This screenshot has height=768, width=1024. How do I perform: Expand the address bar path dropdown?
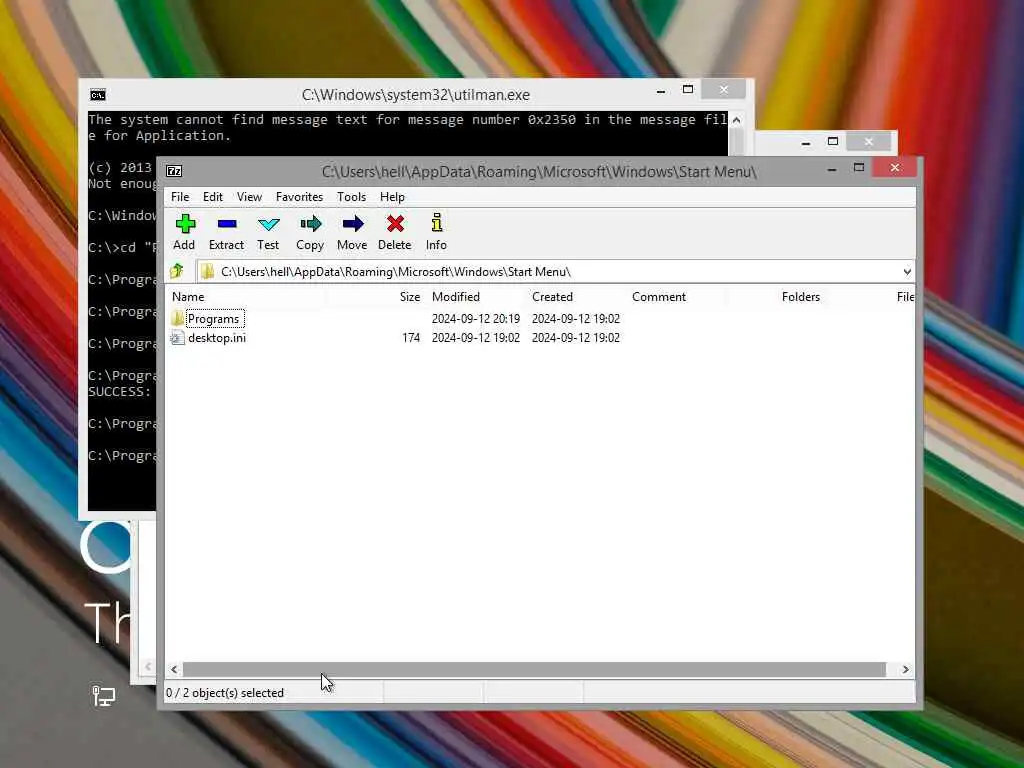coord(906,272)
